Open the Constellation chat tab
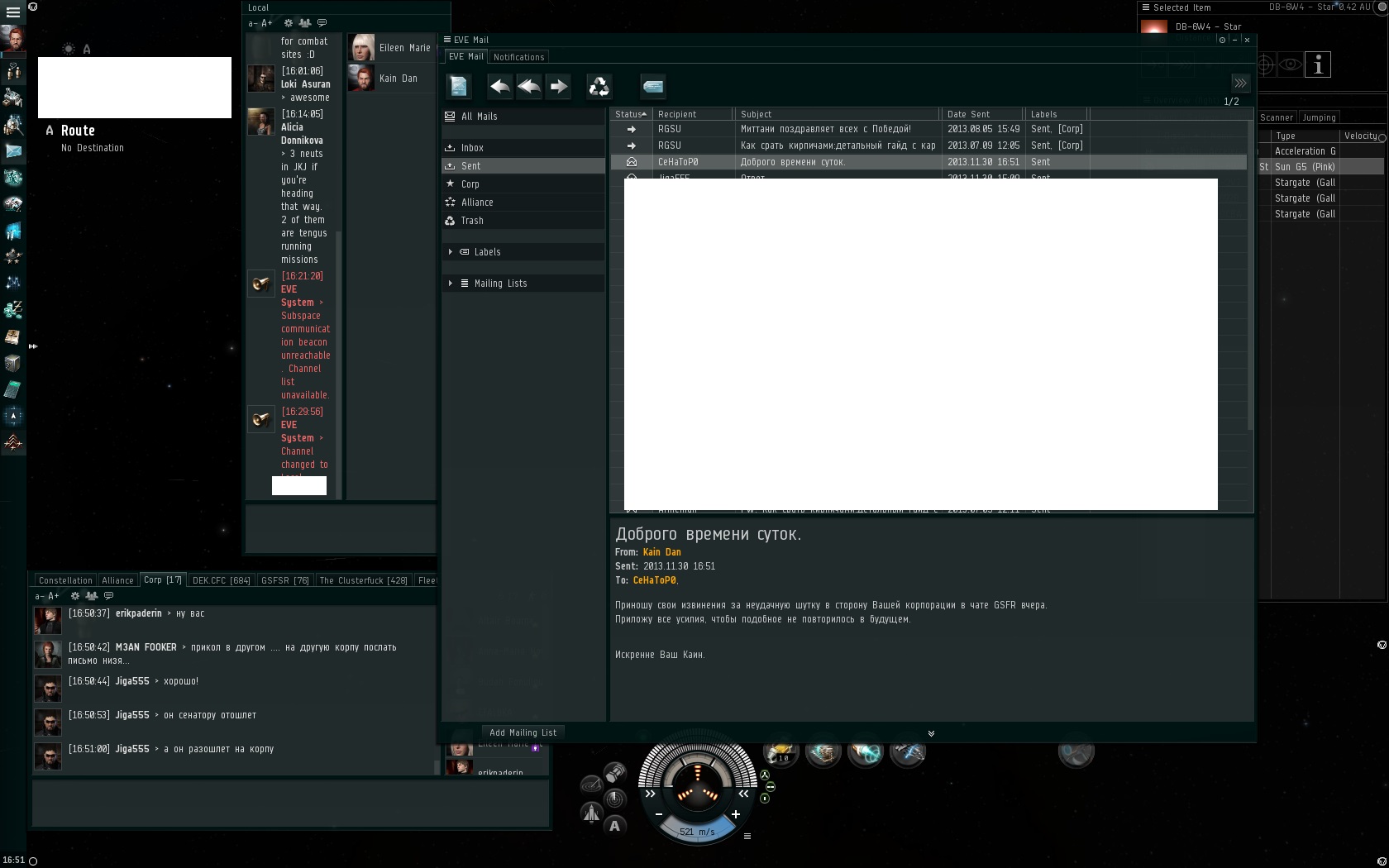The height and width of the screenshot is (868, 1389). (x=65, y=580)
